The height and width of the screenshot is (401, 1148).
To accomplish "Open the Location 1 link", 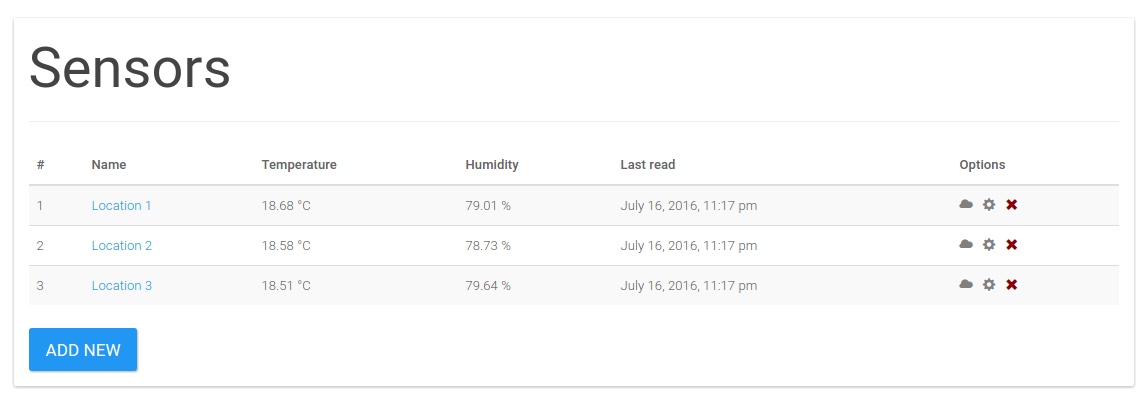I will (x=121, y=205).
